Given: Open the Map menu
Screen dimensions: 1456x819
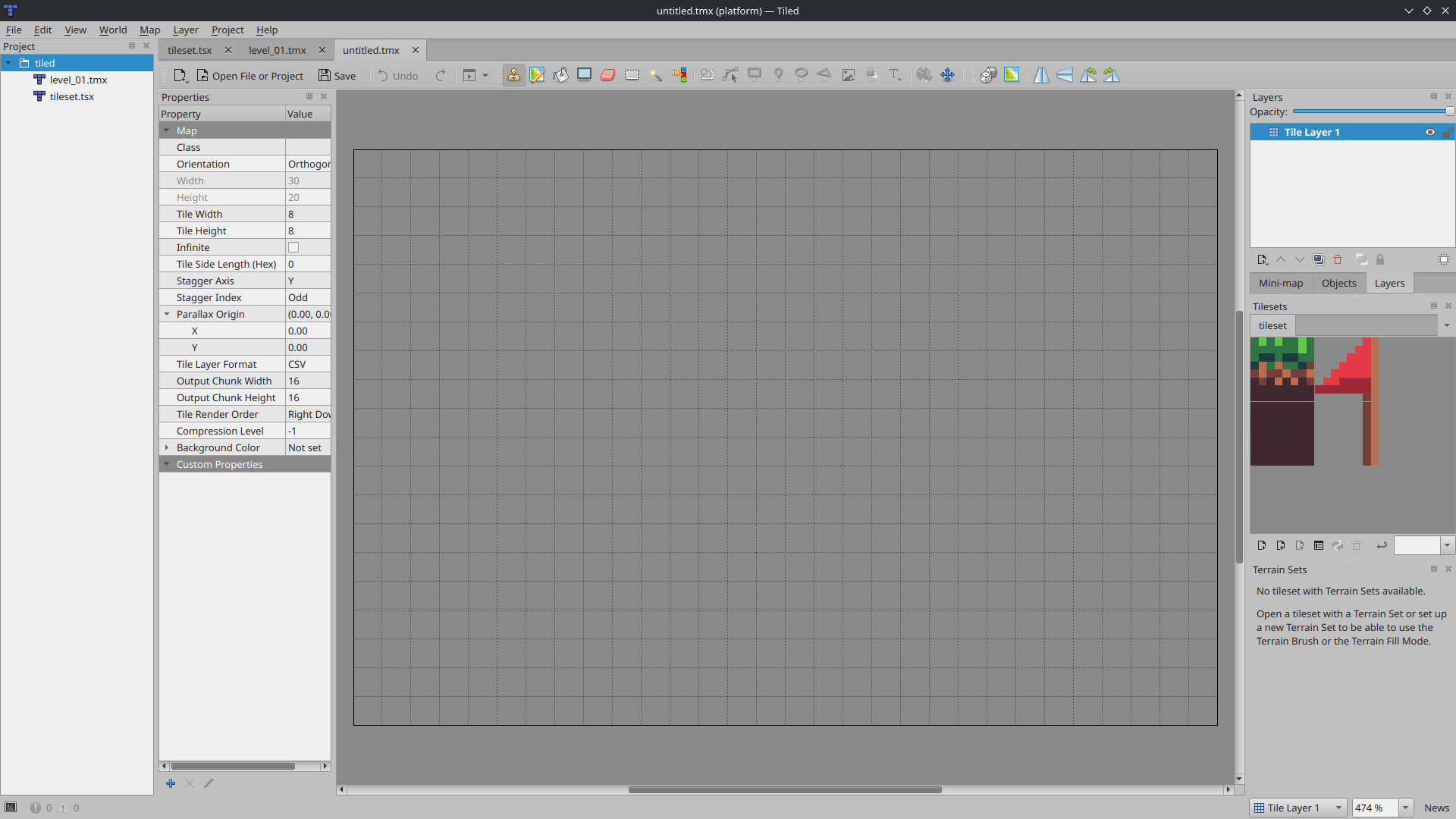Looking at the screenshot, I should (x=149, y=30).
